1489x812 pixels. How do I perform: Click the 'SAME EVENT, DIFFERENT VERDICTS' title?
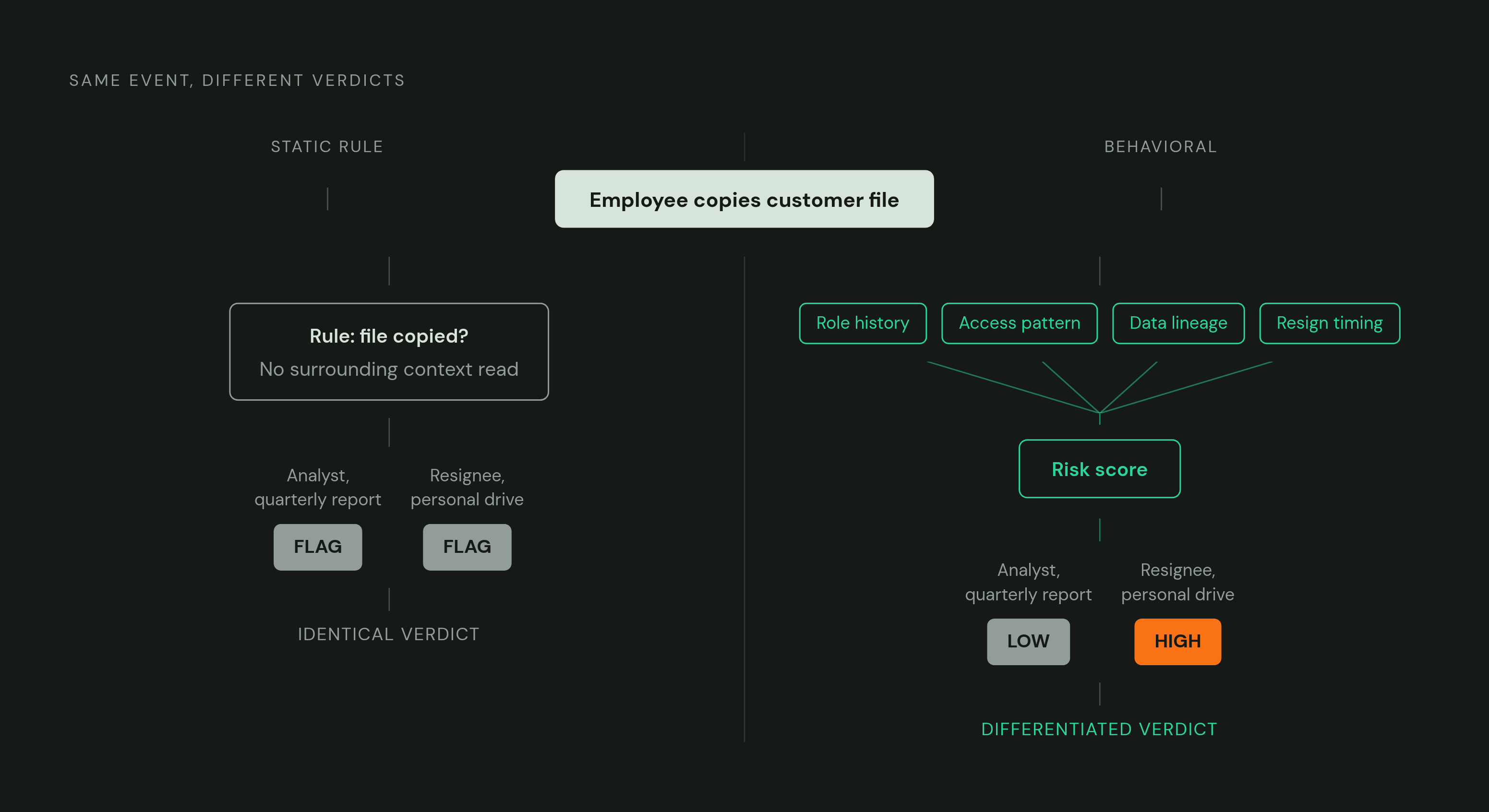tap(237, 80)
